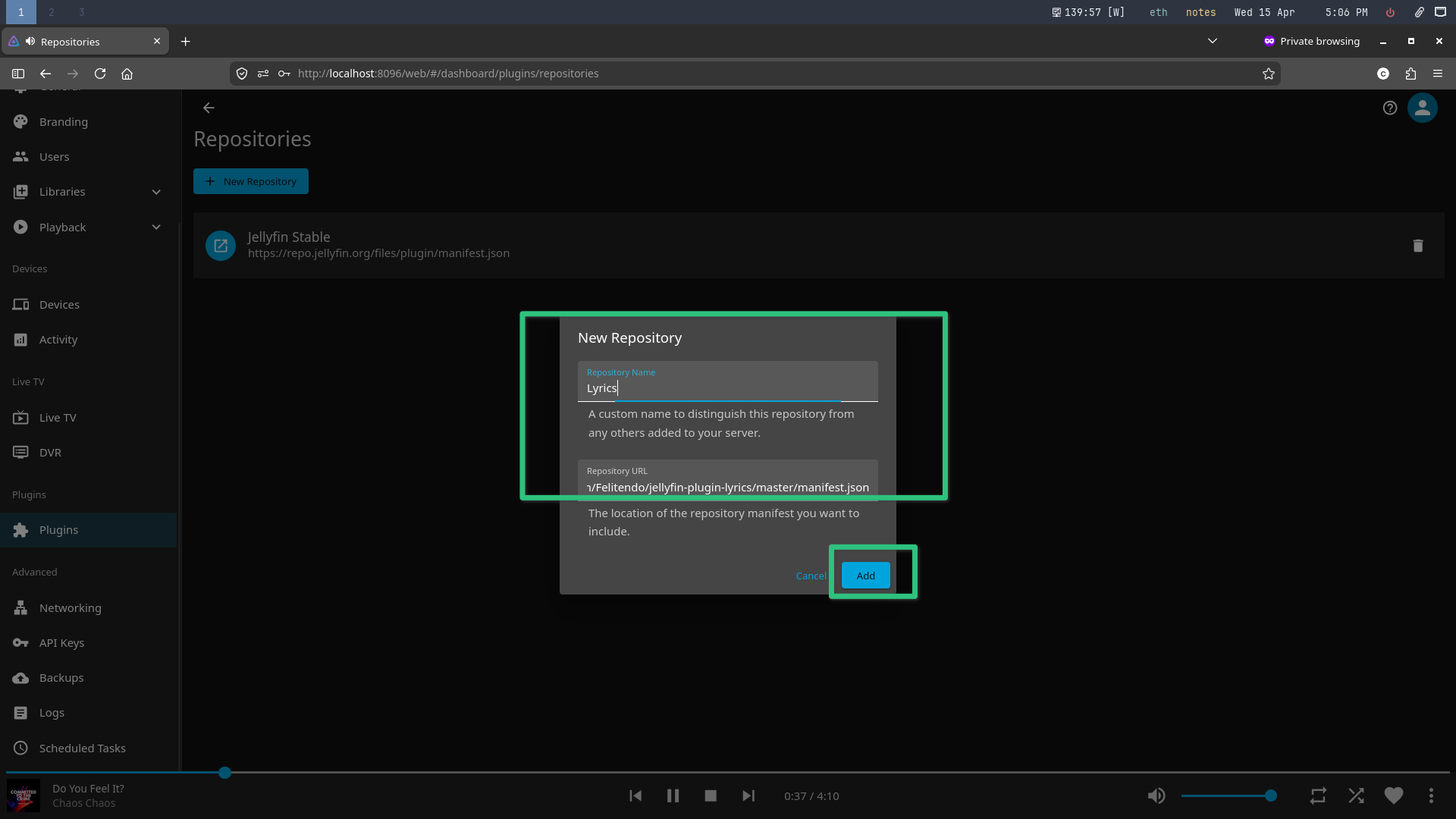The image size is (1456, 819).
Task: Toggle the browser sidebar
Action: click(18, 74)
